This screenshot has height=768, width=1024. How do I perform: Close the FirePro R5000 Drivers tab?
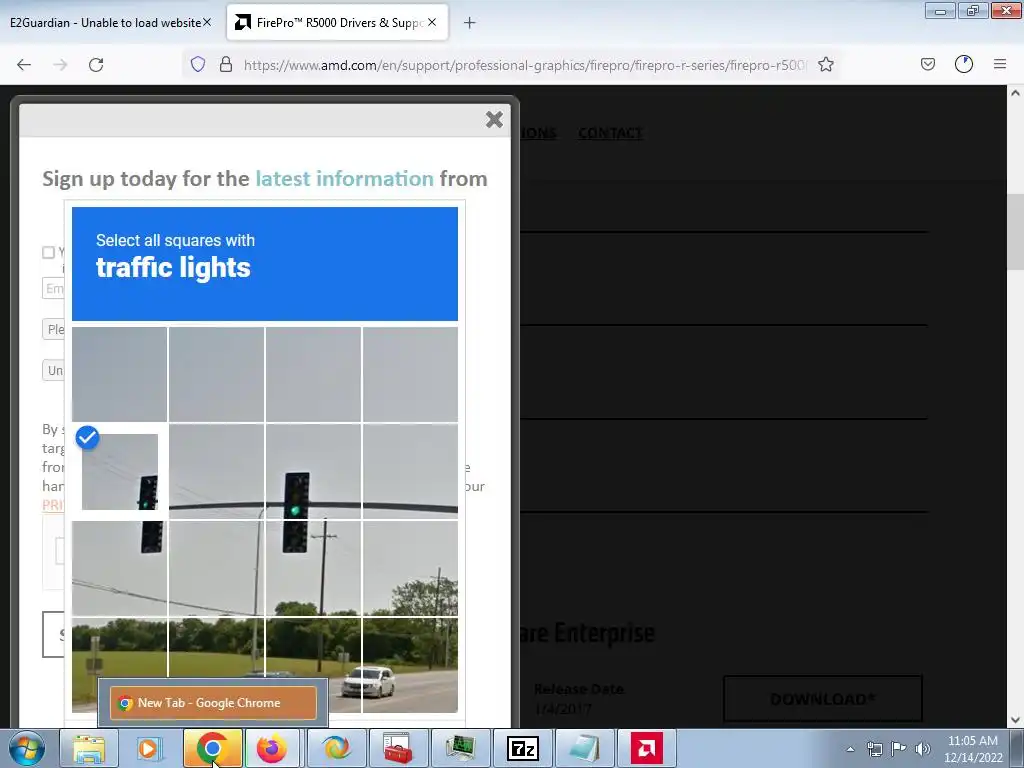click(432, 22)
